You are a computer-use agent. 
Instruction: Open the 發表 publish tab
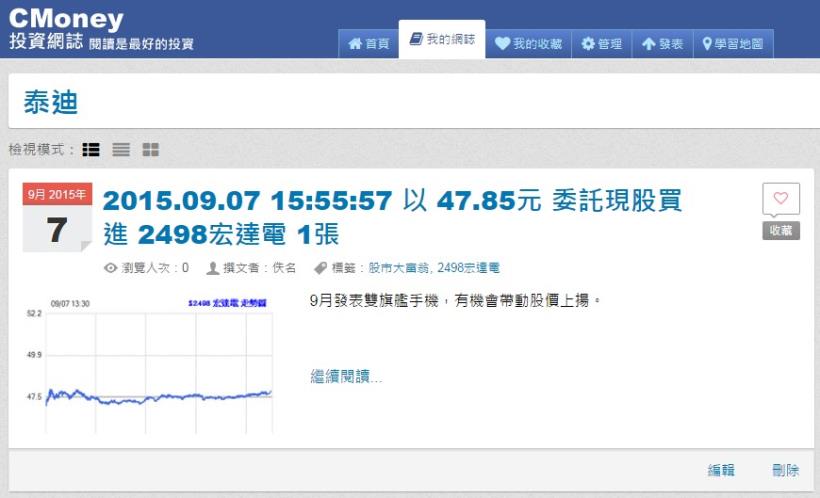coord(663,43)
